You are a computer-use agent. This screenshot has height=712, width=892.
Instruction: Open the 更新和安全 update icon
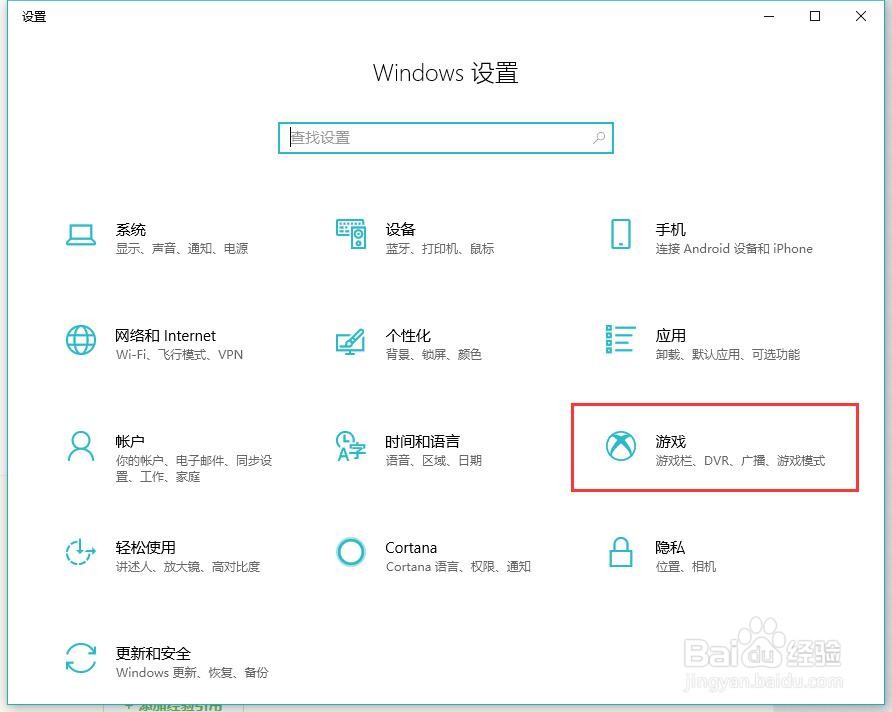[x=81, y=658]
